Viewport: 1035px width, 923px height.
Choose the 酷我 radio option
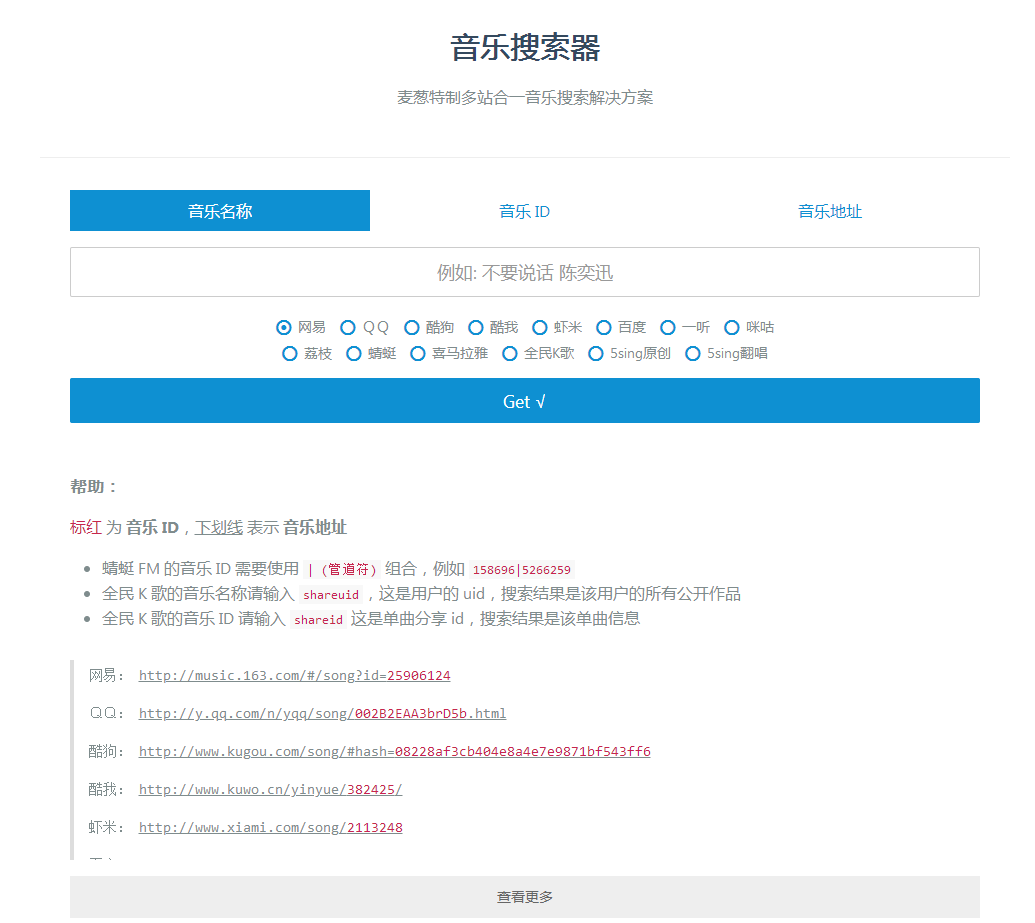pos(476,327)
